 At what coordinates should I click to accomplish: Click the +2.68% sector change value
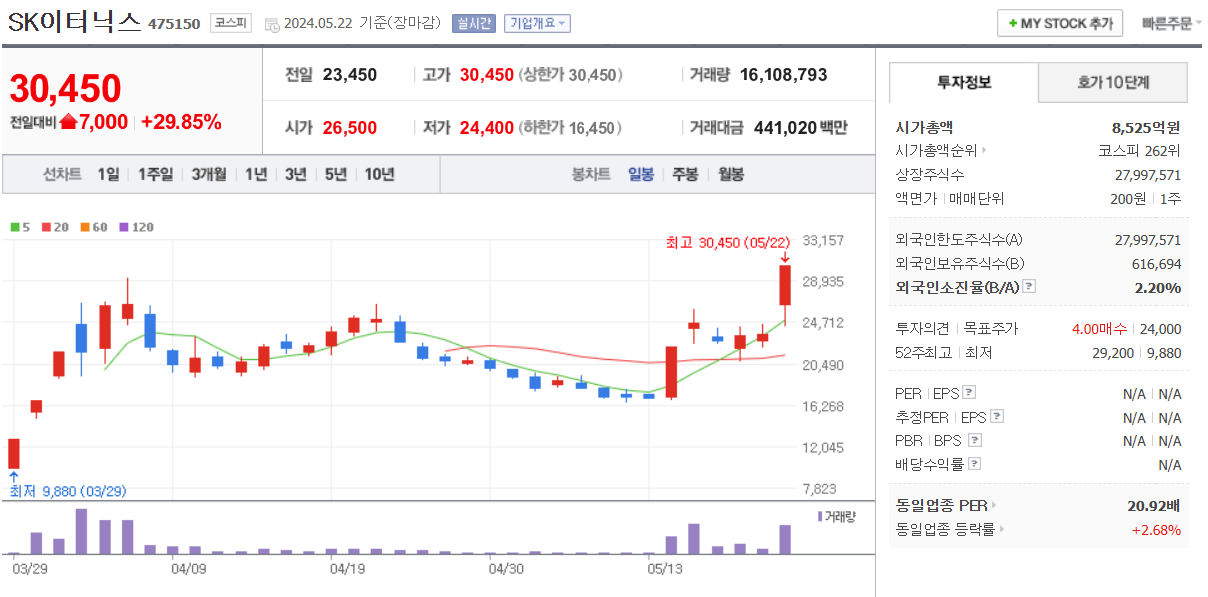tap(1156, 530)
